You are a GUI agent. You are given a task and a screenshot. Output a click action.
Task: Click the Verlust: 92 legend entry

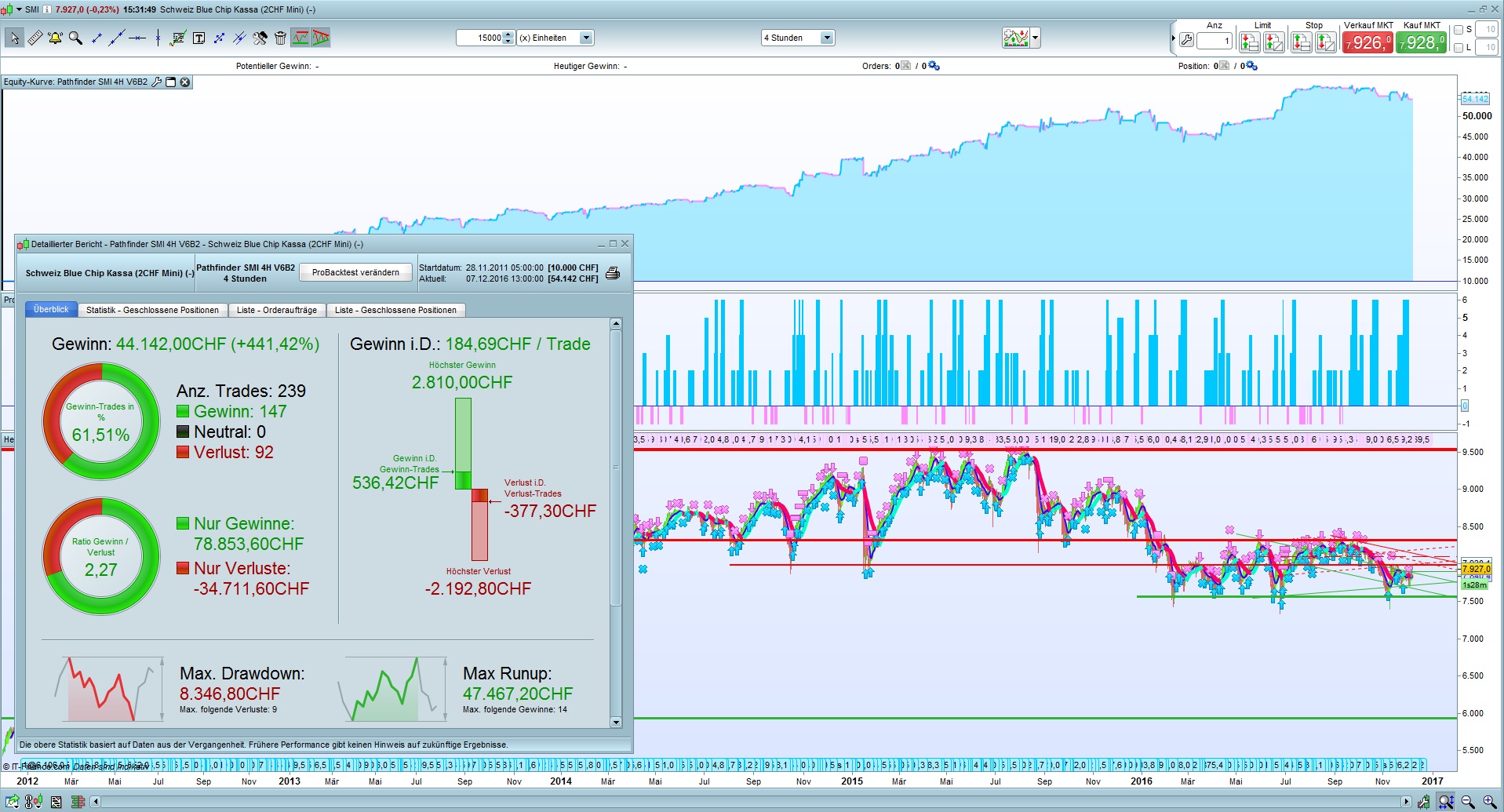225,452
